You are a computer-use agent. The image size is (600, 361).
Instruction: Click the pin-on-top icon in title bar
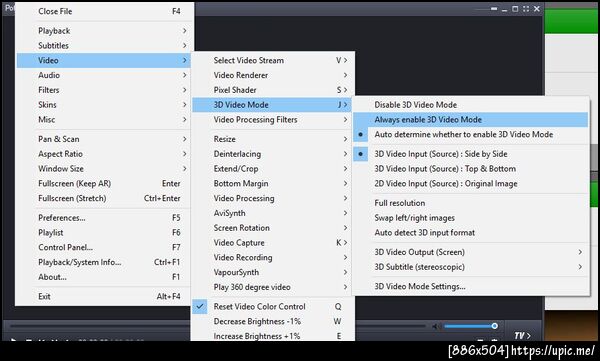coord(494,8)
